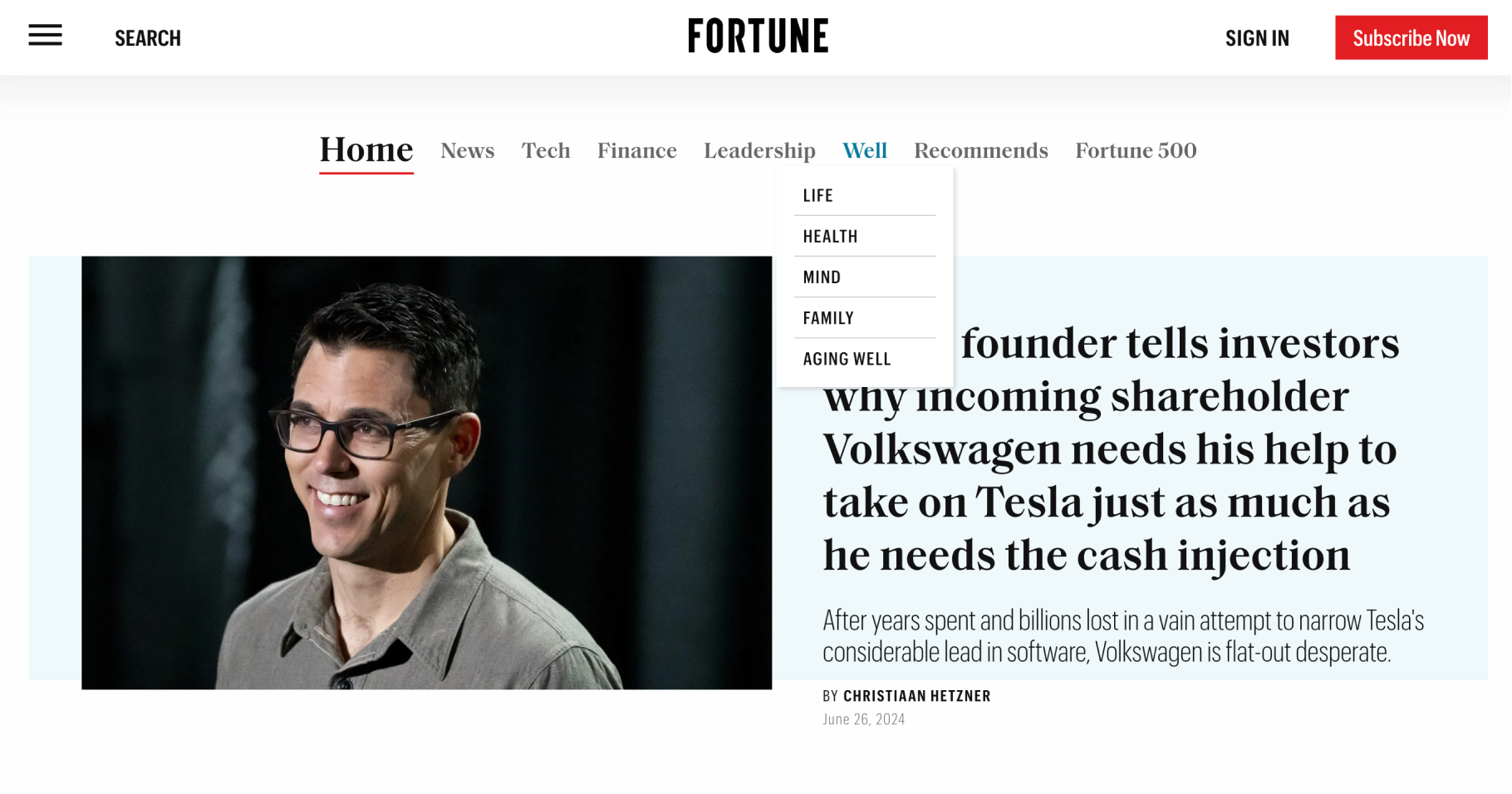Screen dimensions: 1512x794
Task: Choose MIND in the dropdown
Action: [865, 277]
